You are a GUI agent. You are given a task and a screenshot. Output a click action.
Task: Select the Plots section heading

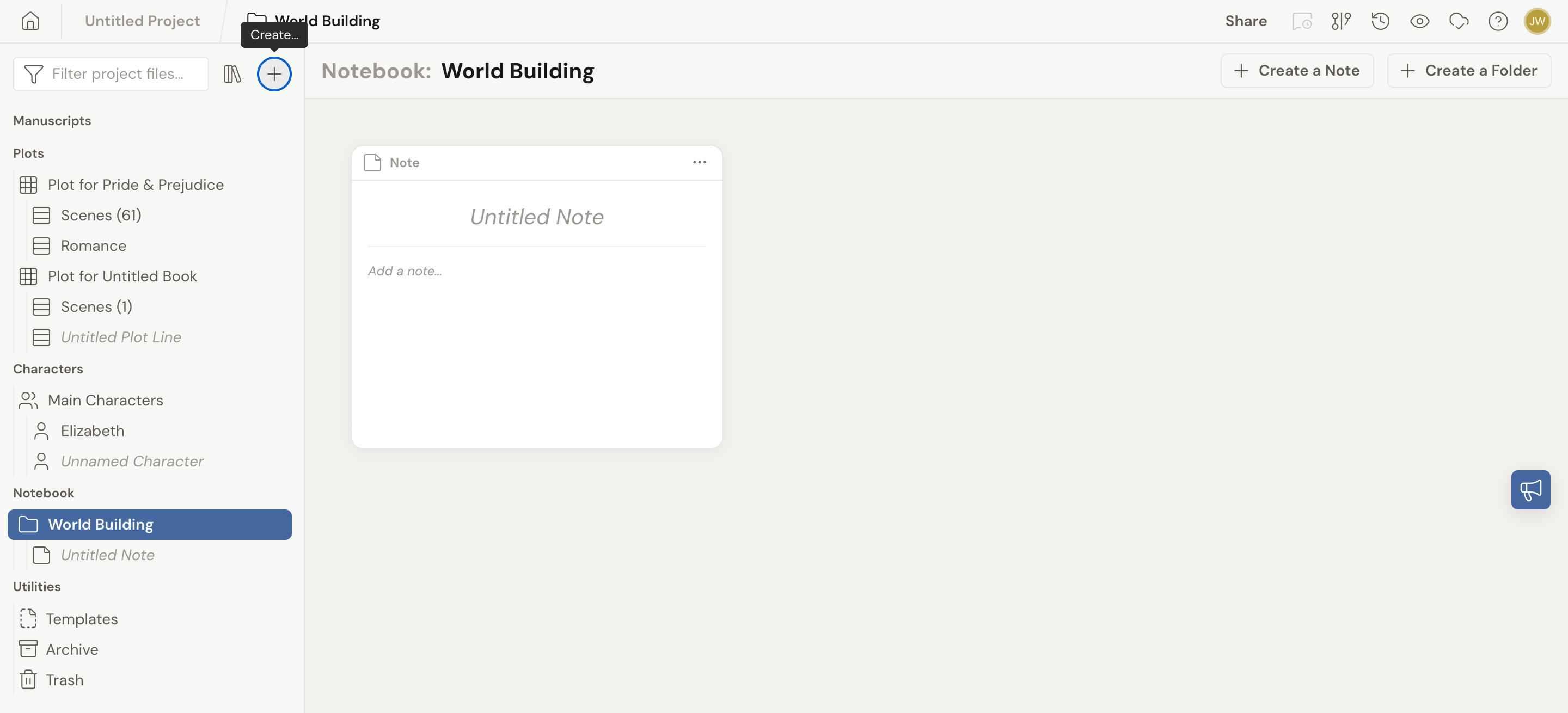click(29, 153)
